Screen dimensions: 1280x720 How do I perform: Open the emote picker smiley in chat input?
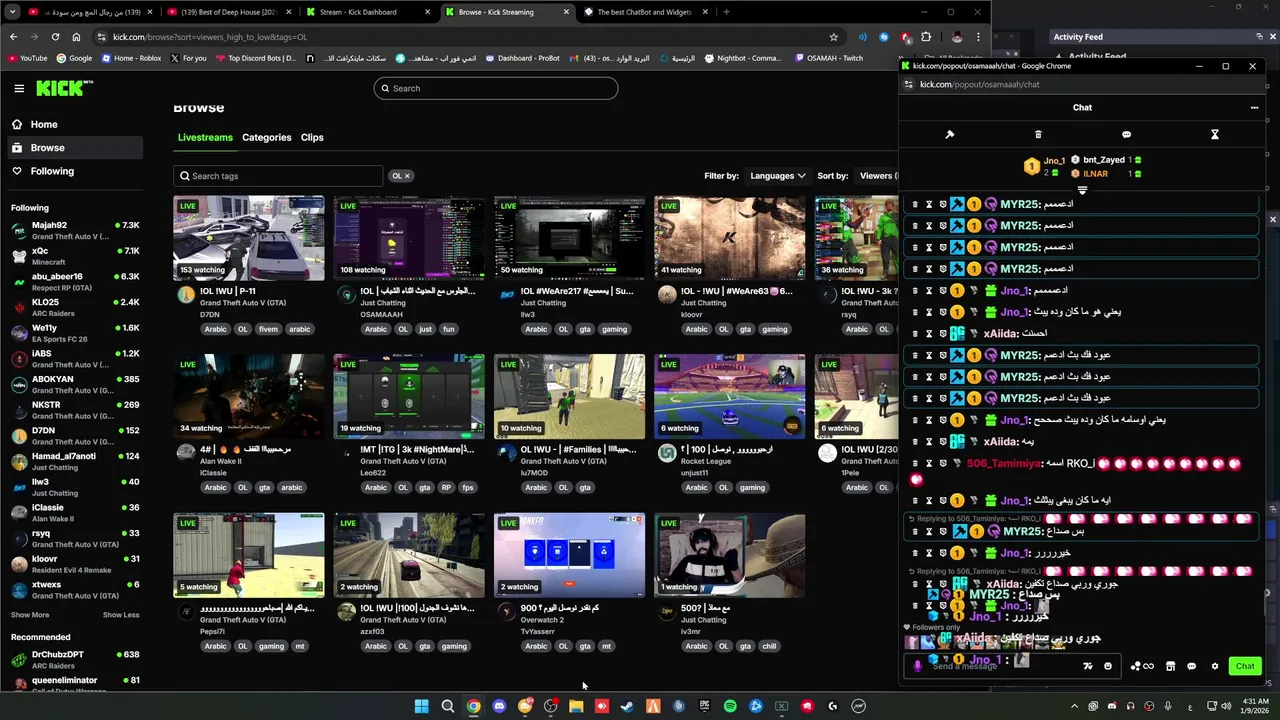click(x=1108, y=666)
